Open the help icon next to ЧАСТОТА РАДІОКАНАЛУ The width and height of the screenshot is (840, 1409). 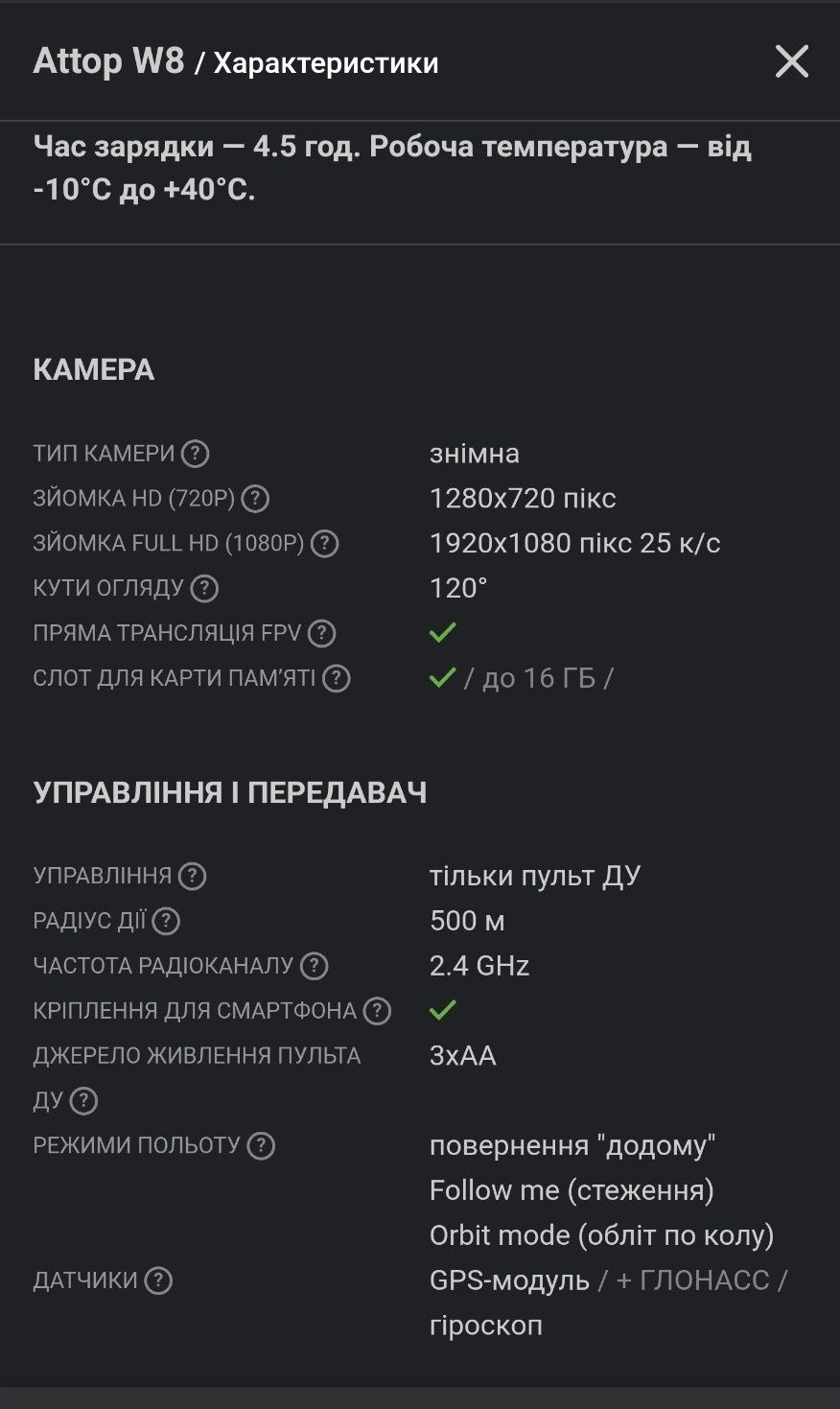tap(314, 966)
